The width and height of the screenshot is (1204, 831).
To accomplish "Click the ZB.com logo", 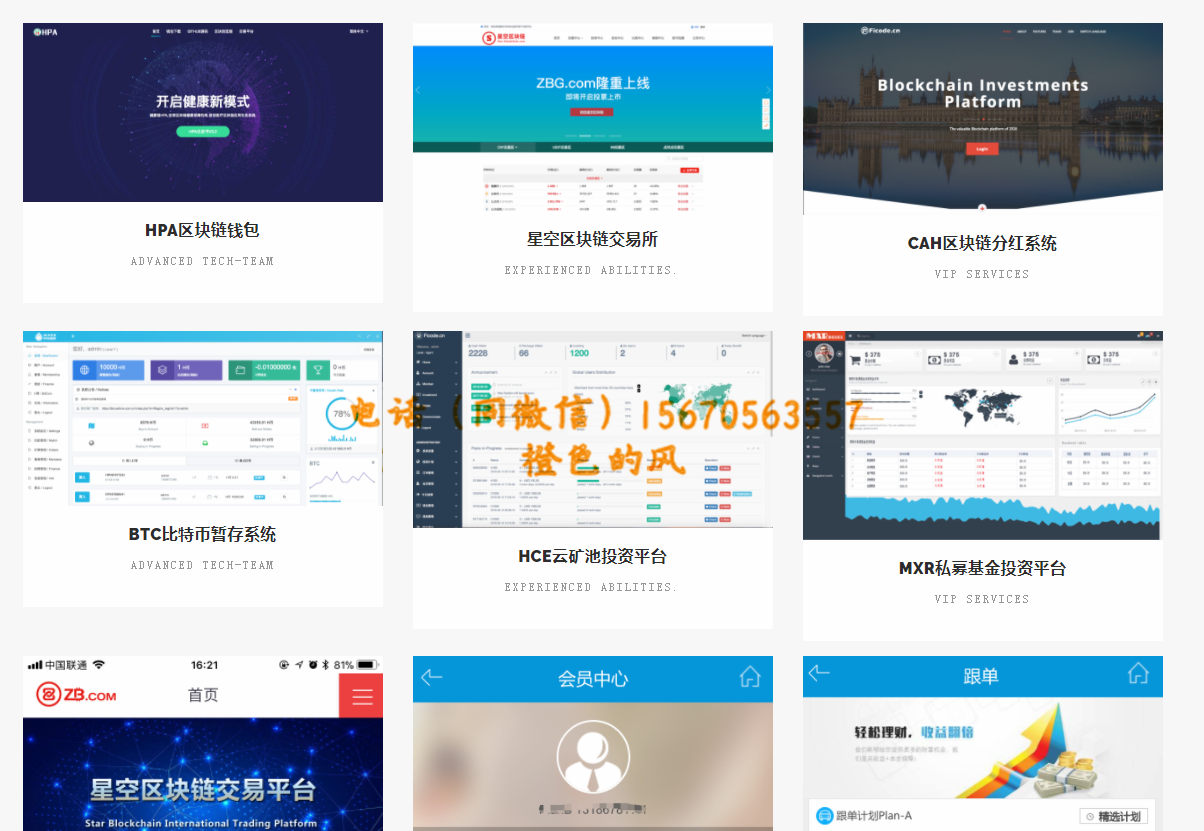I will click(76, 695).
